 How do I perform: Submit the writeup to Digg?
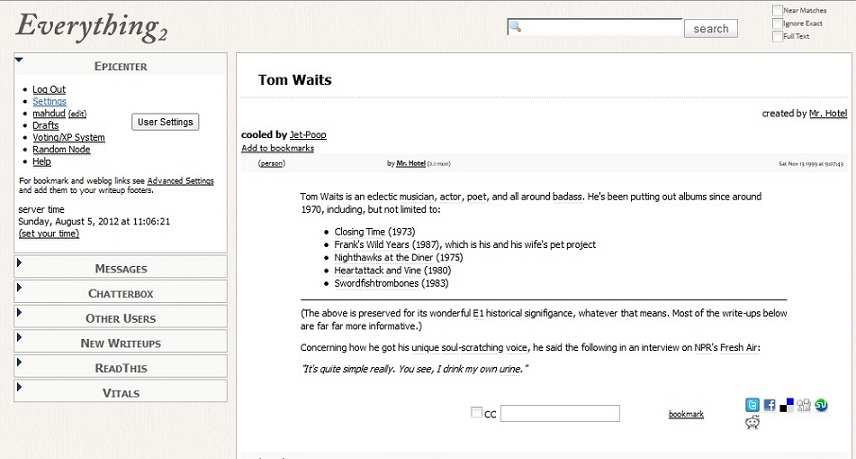(804, 405)
